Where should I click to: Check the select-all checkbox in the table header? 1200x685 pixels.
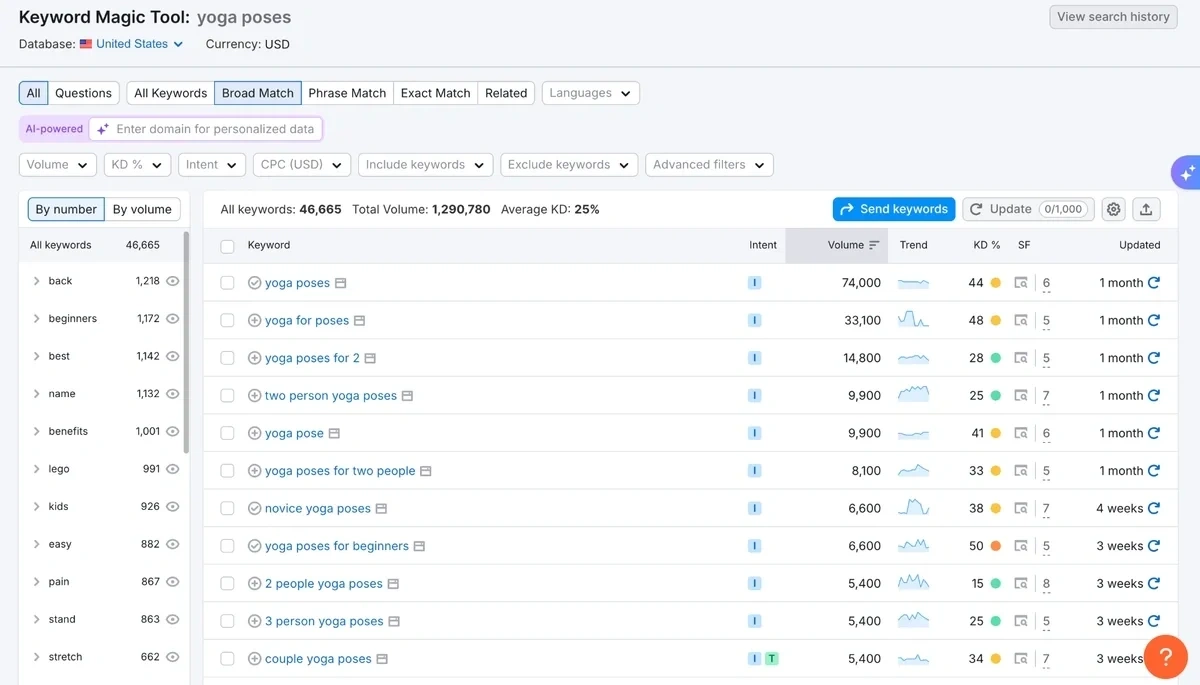click(227, 245)
